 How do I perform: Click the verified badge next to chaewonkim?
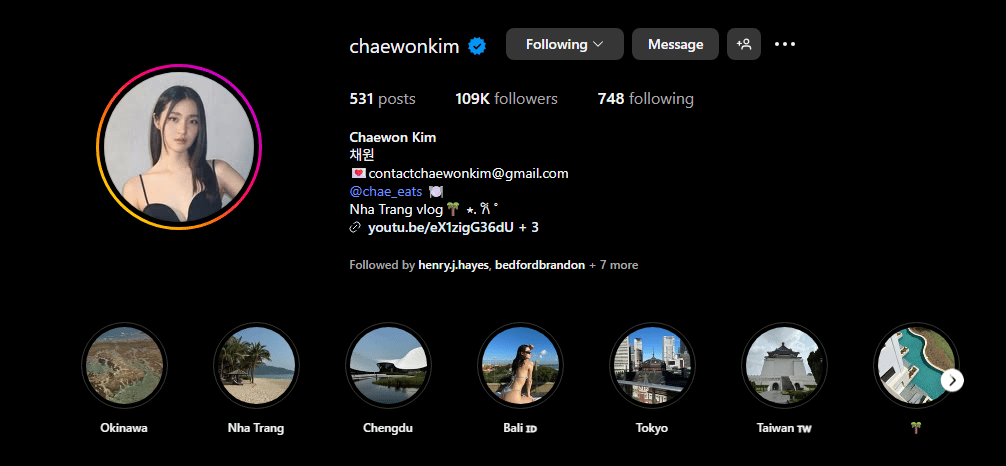point(477,46)
